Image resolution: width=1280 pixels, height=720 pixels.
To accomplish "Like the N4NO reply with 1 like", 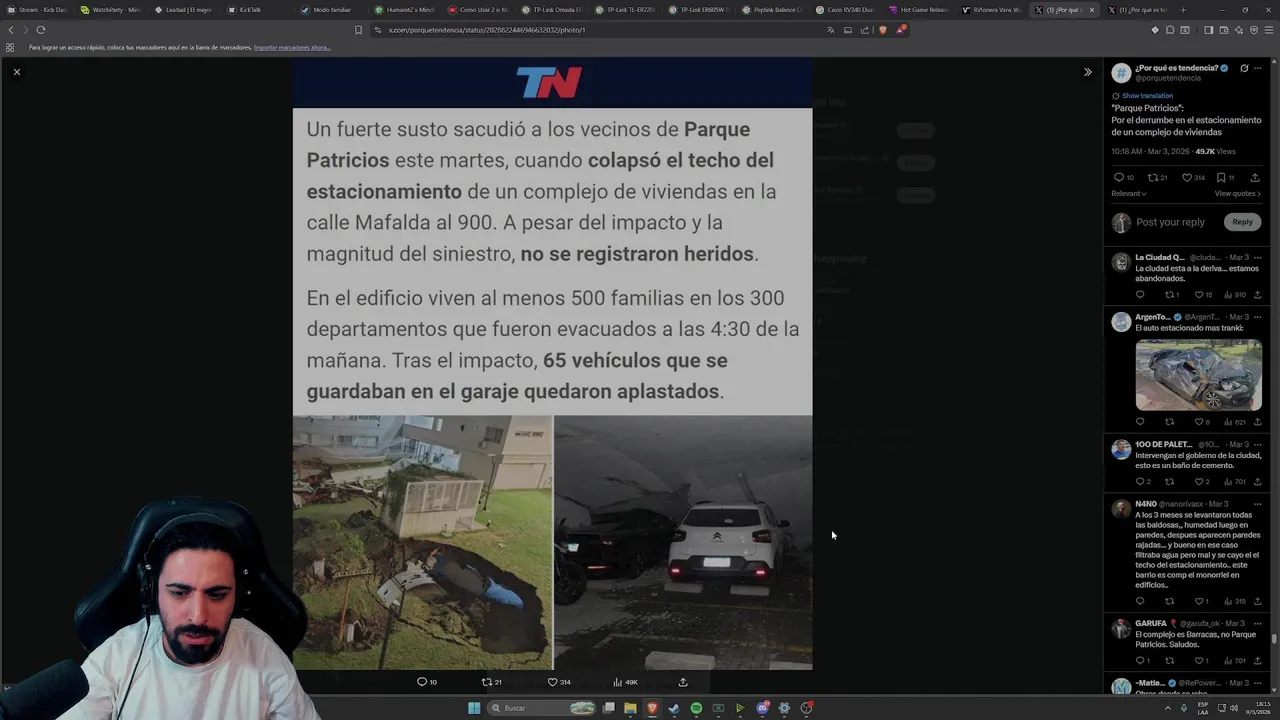I will (1199, 602).
